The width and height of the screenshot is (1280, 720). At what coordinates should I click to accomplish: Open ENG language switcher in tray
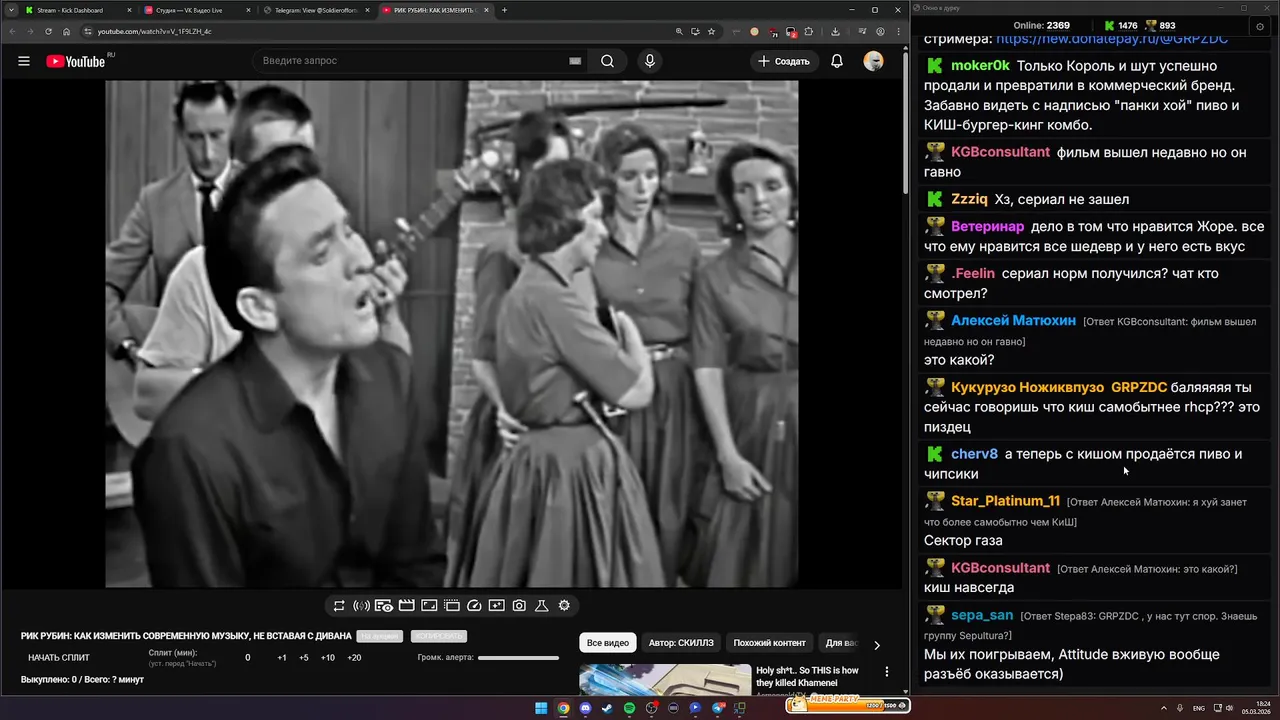pos(1199,708)
